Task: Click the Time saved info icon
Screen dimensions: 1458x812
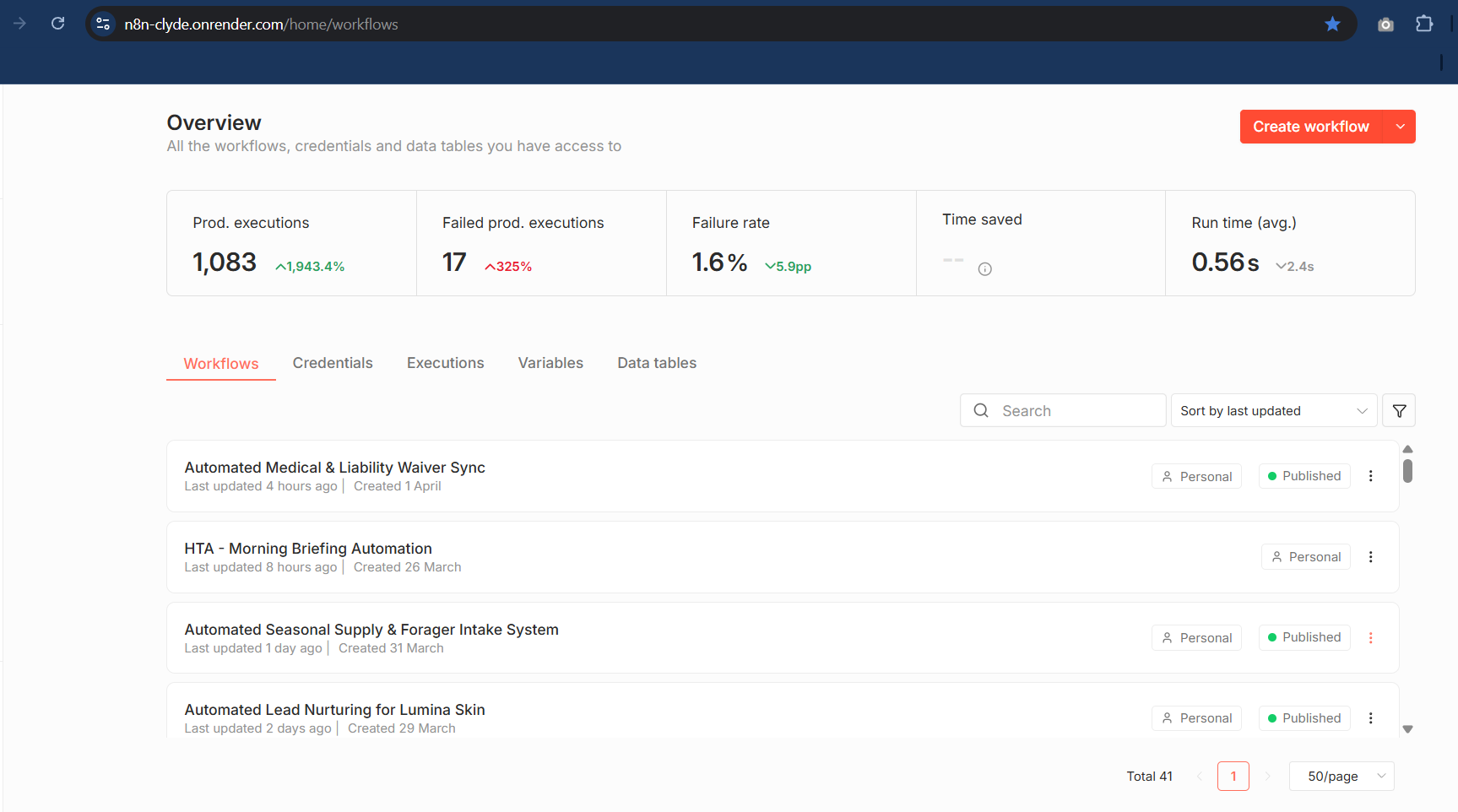Action: click(x=984, y=269)
